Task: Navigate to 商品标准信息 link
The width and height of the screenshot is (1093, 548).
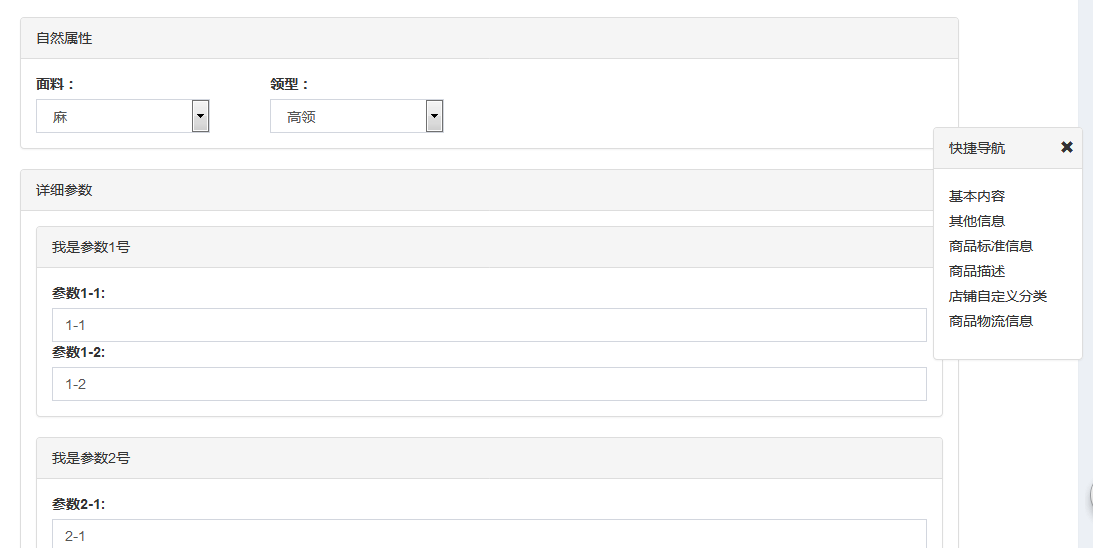Action: 991,246
